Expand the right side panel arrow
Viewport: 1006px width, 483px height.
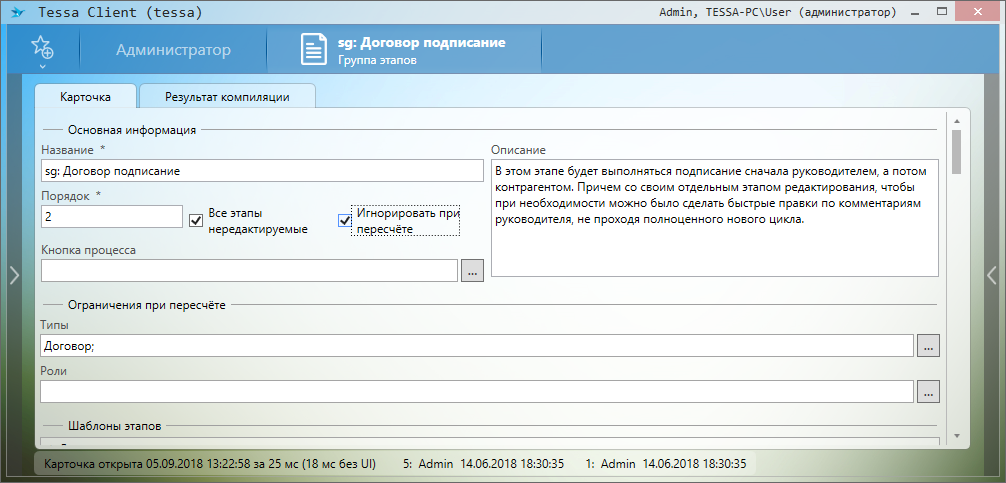992,275
